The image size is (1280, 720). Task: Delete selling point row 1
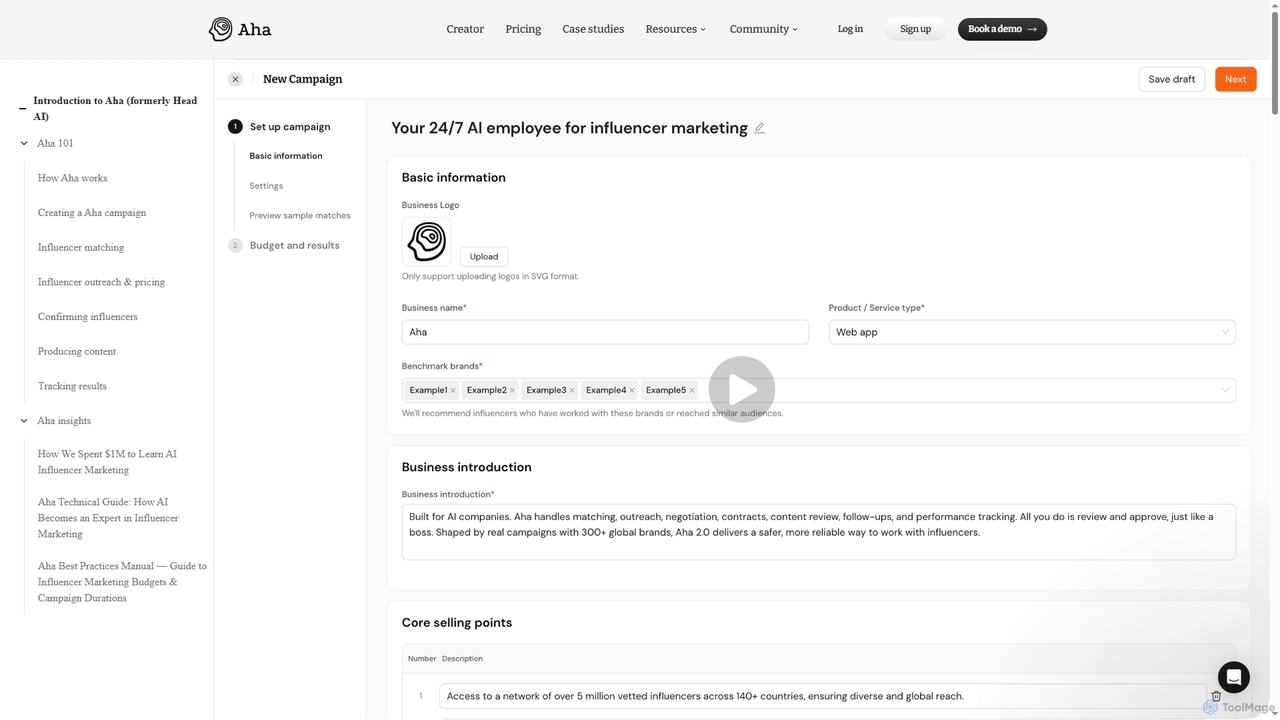click(1216, 696)
